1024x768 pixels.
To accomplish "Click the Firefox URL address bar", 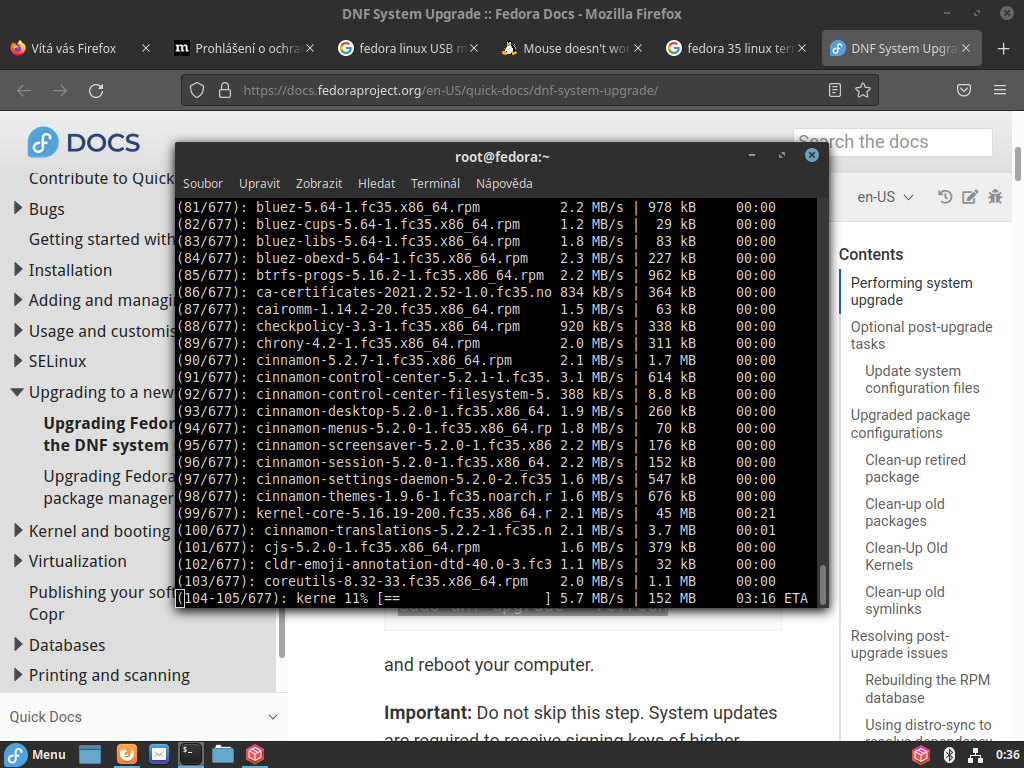I will (x=529, y=90).
